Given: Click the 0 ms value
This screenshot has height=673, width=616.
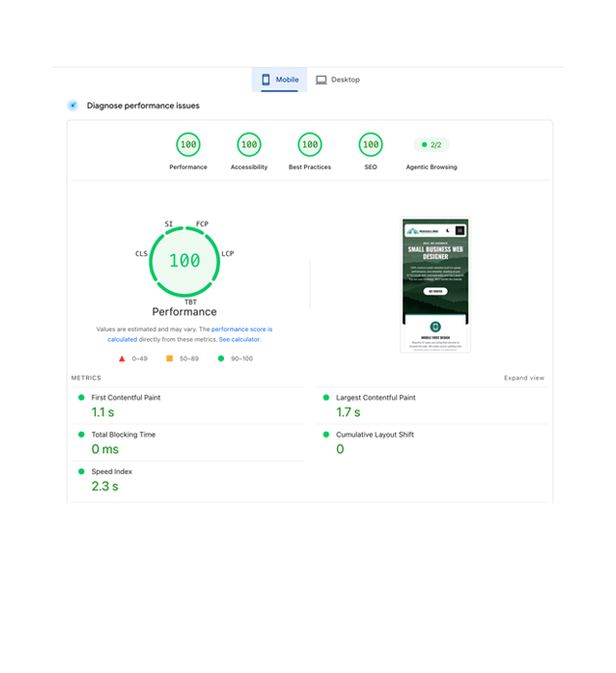Looking at the screenshot, I should [105, 449].
